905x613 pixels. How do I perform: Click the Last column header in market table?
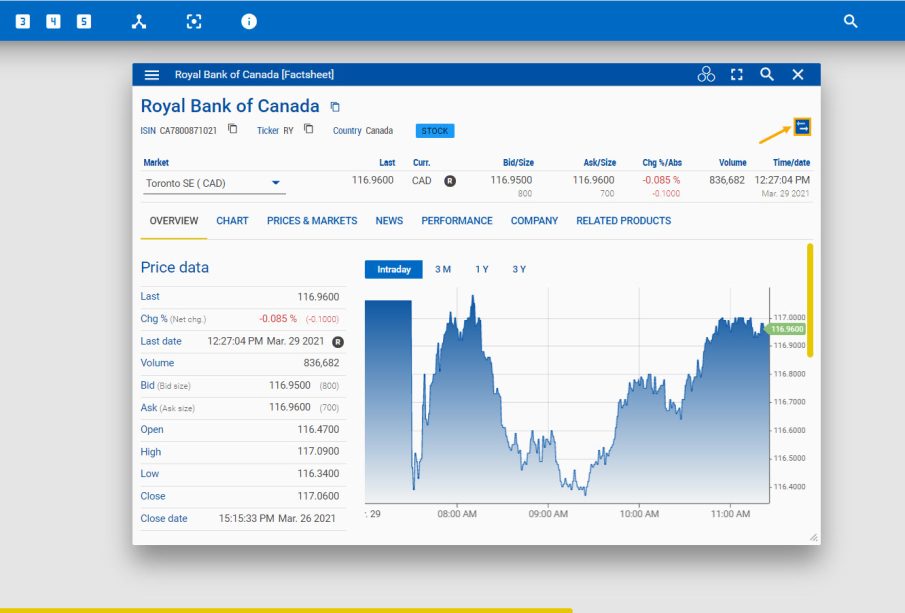coord(387,163)
